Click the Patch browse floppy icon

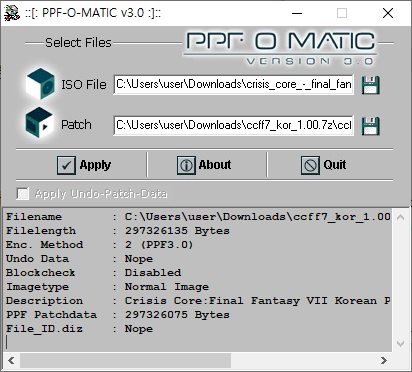pos(370,126)
